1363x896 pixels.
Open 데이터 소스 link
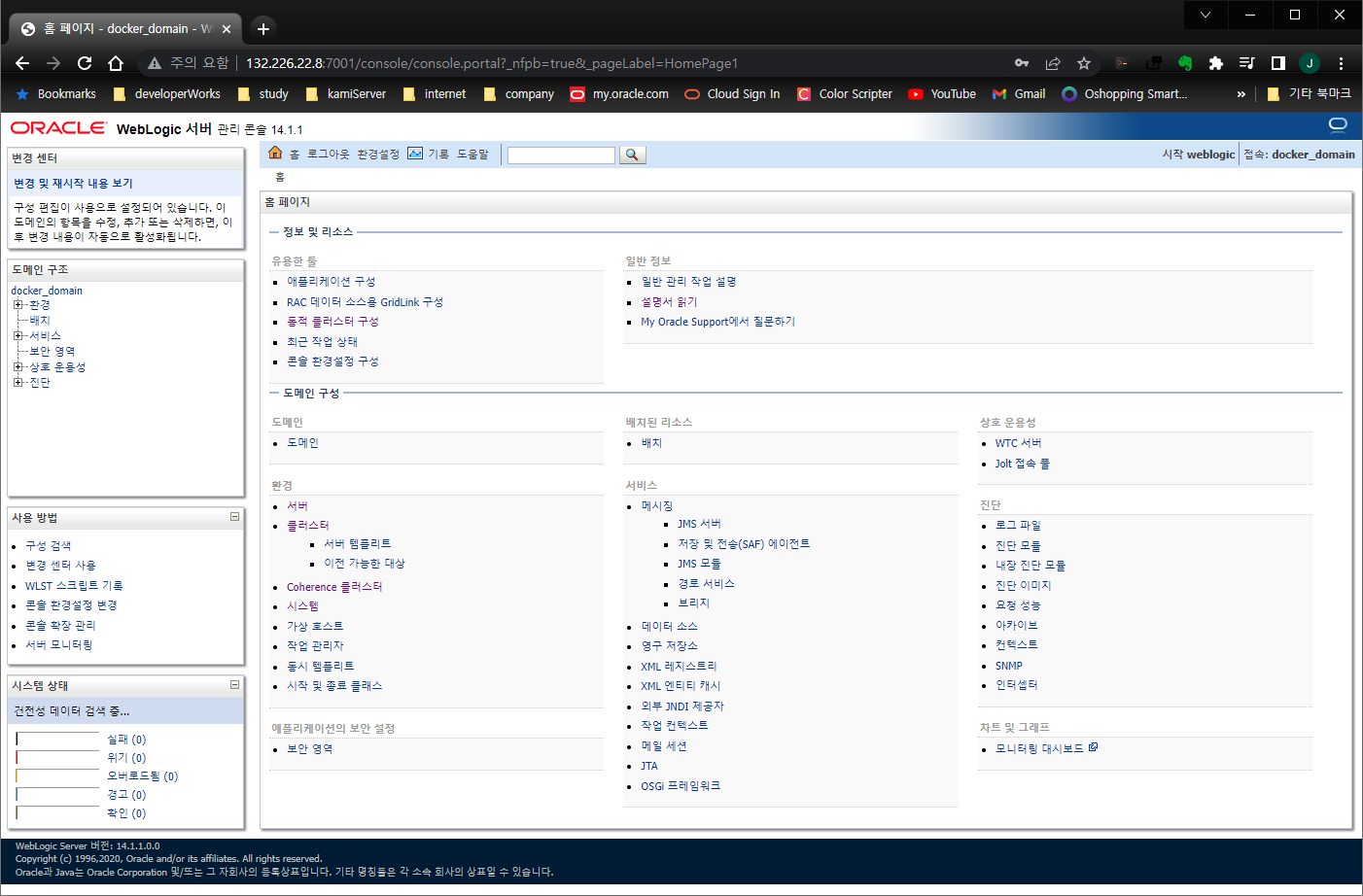click(669, 627)
